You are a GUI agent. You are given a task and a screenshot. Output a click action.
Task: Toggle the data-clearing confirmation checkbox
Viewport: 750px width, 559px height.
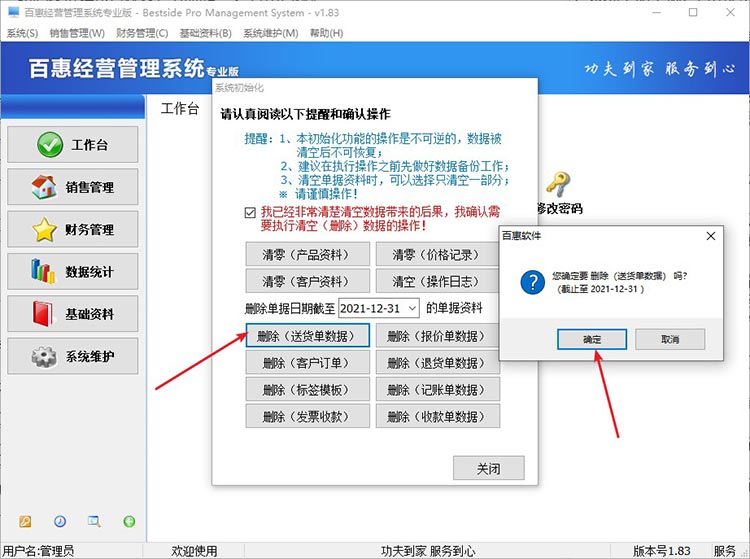click(x=250, y=212)
